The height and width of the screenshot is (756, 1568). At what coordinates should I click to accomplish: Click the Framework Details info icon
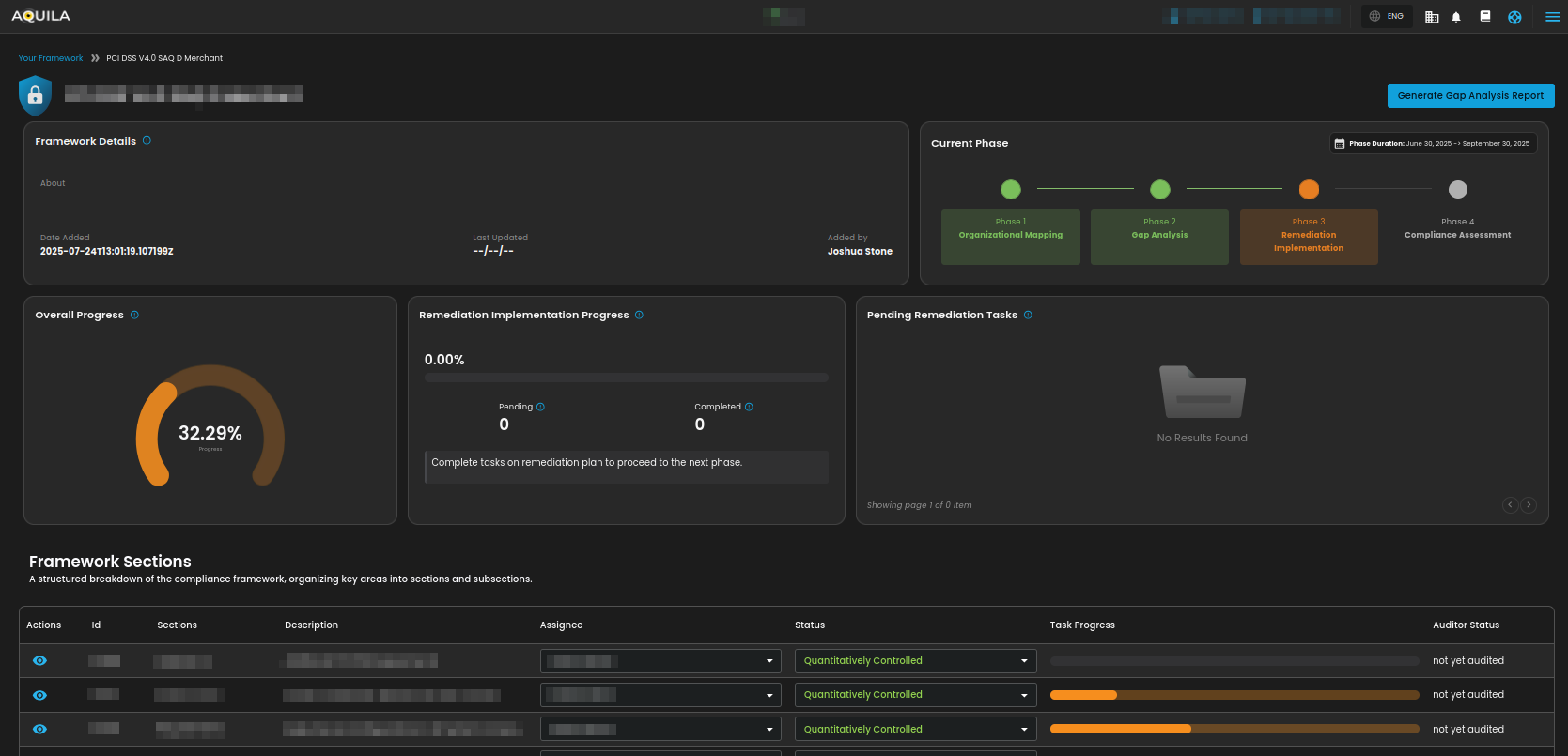tap(147, 141)
